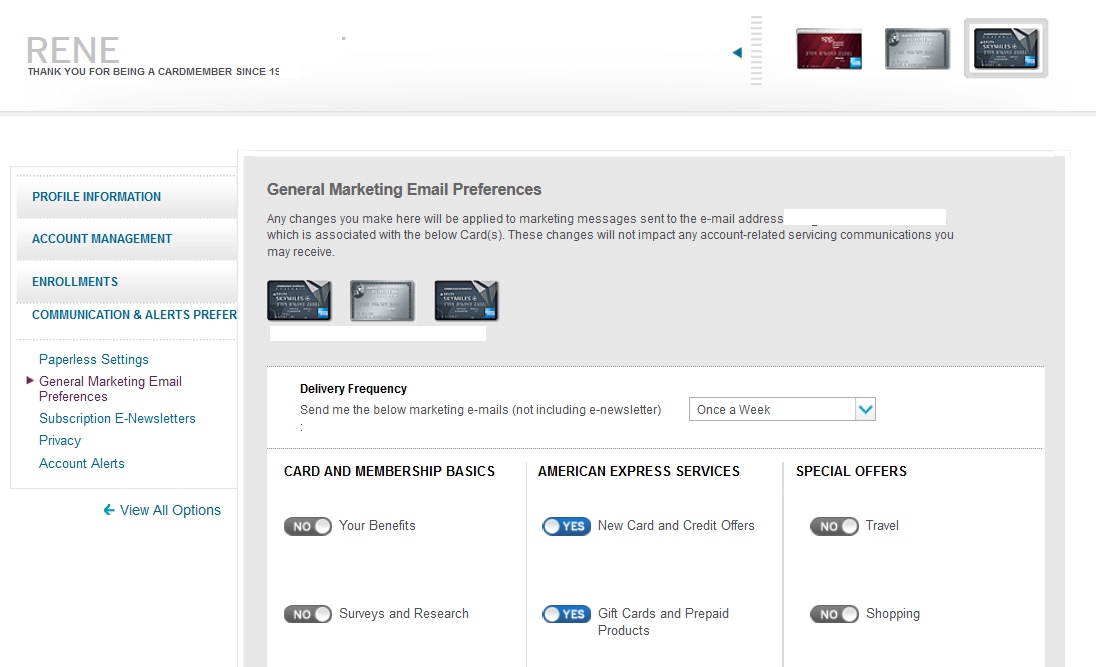Open the Communication & Alerts Preferences section

pyautogui.click(x=134, y=315)
